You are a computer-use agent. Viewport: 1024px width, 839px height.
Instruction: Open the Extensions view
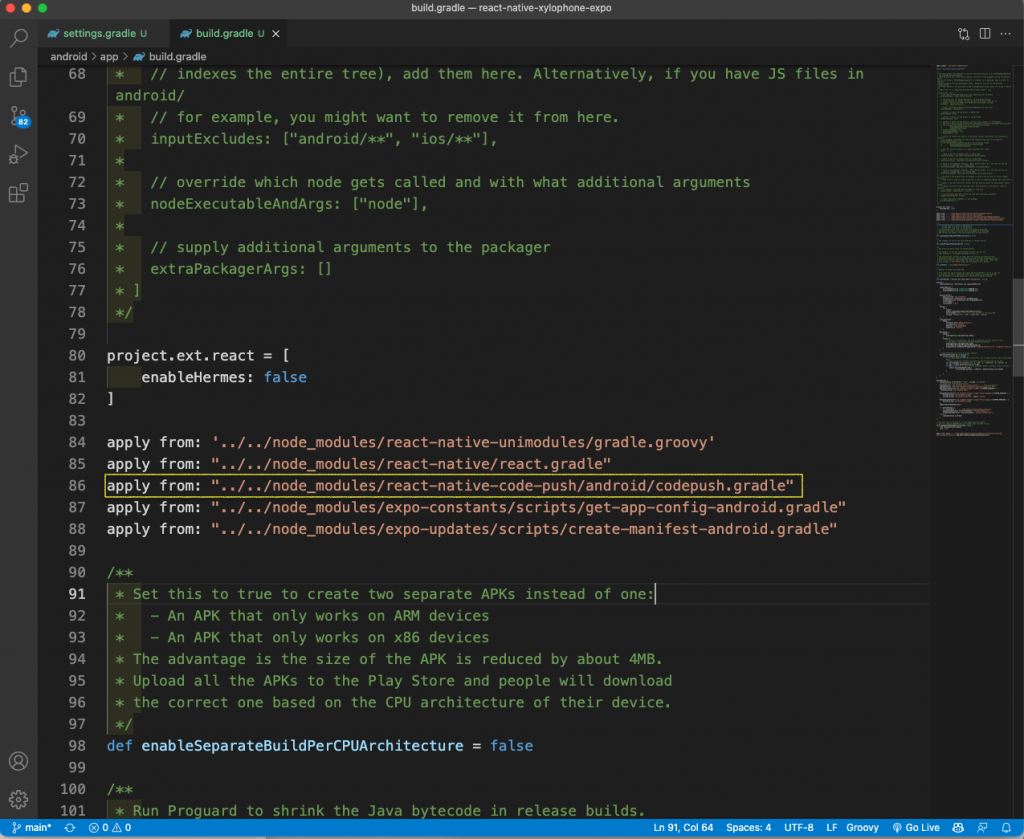(x=18, y=194)
